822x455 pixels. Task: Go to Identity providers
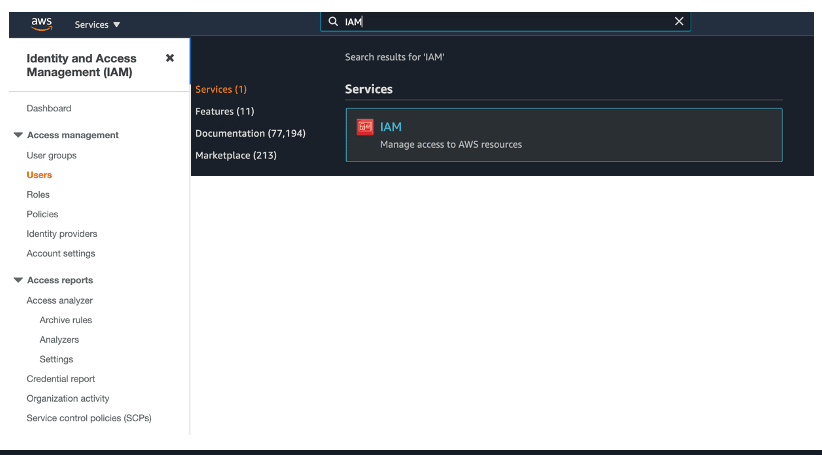62,234
